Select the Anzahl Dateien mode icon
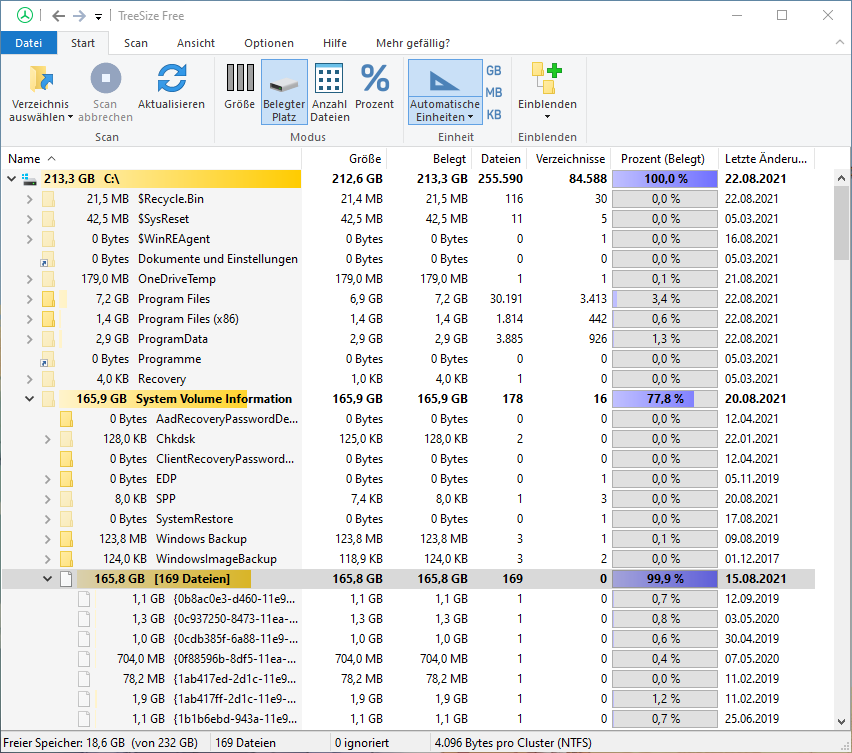The height and width of the screenshot is (753, 852). (x=330, y=79)
